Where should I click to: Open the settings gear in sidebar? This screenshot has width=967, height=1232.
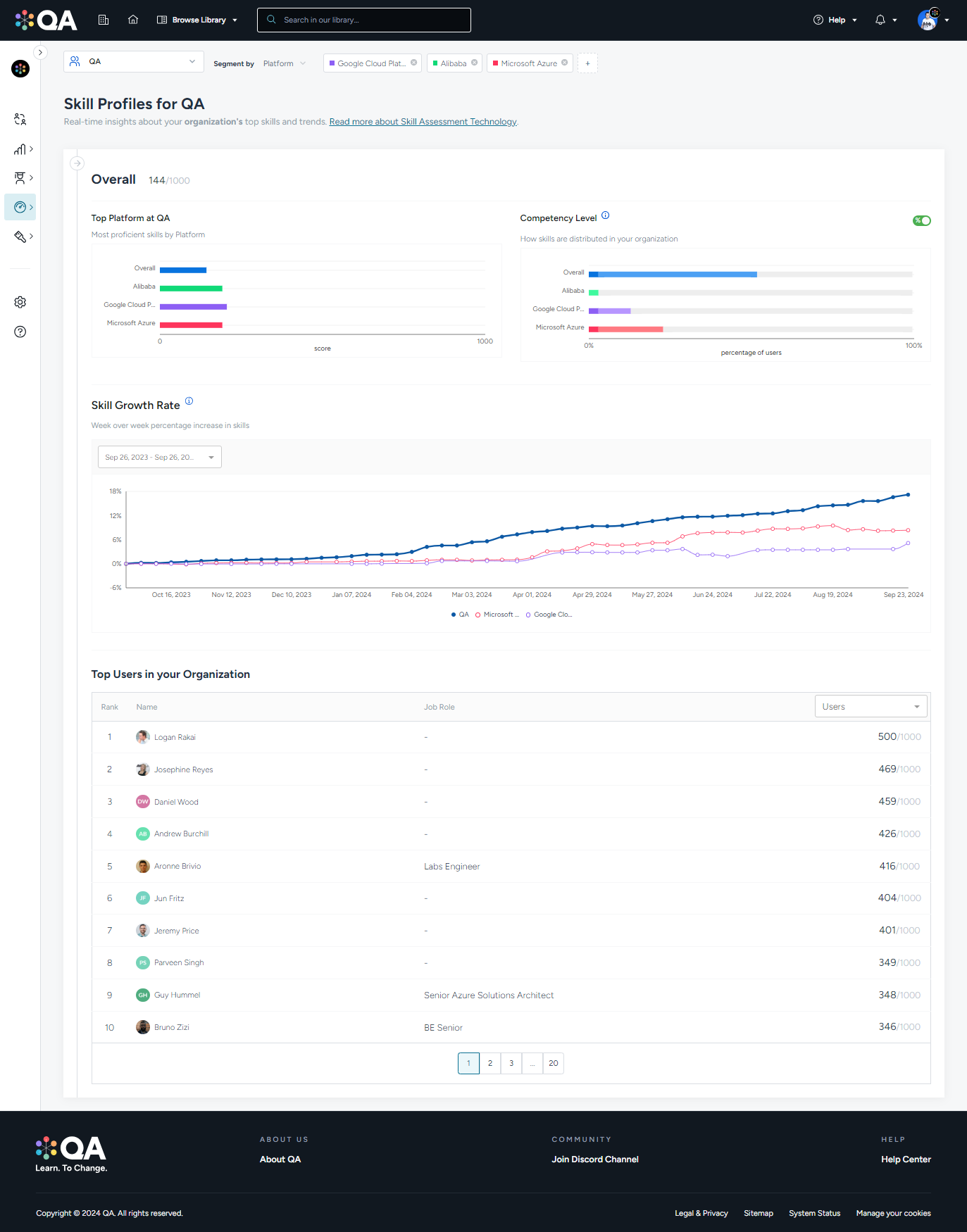pos(20,302)
